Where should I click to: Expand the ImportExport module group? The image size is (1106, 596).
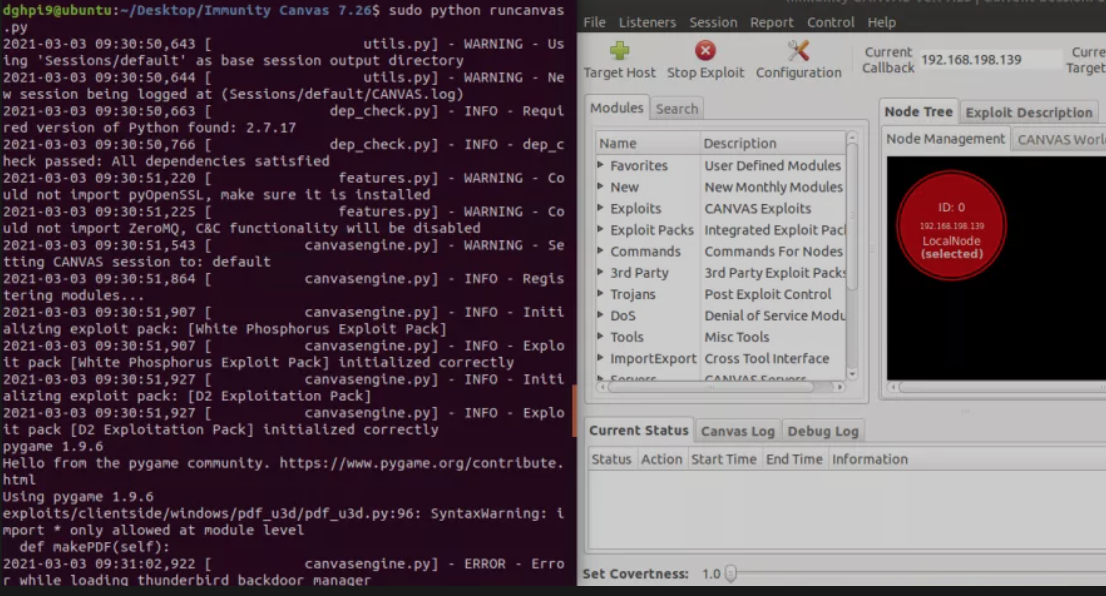600,358
